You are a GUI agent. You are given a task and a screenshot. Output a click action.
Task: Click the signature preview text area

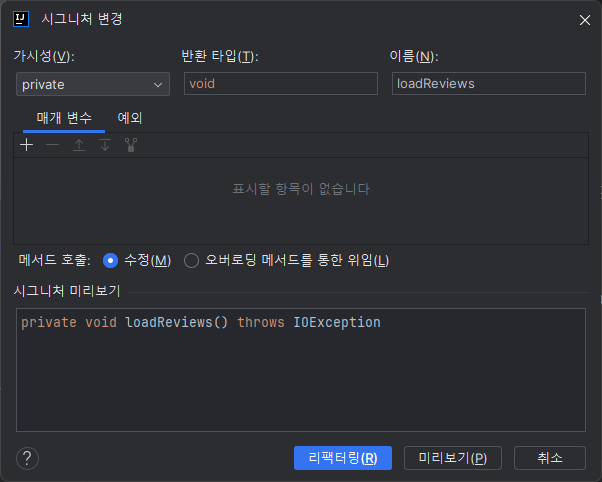(301, 370)
